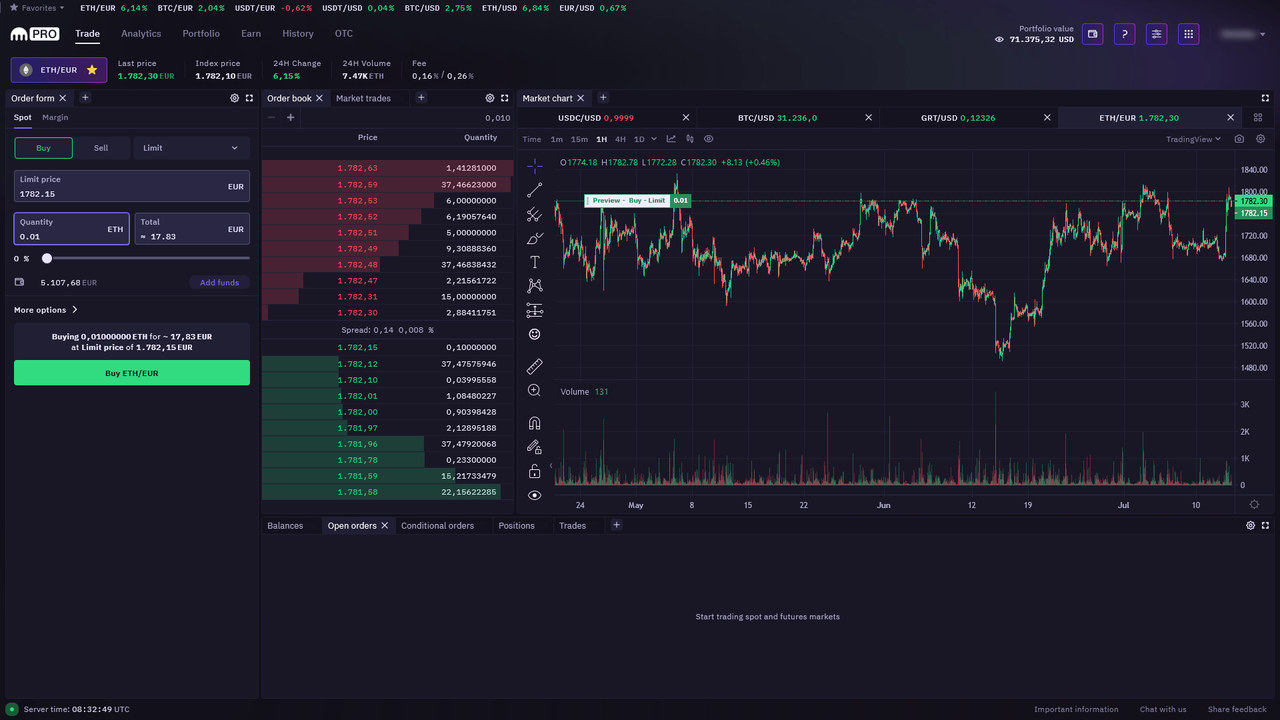Click the order amount percentage slider handle
Viewport: 1280px width, 720px height.
(46, 258)
